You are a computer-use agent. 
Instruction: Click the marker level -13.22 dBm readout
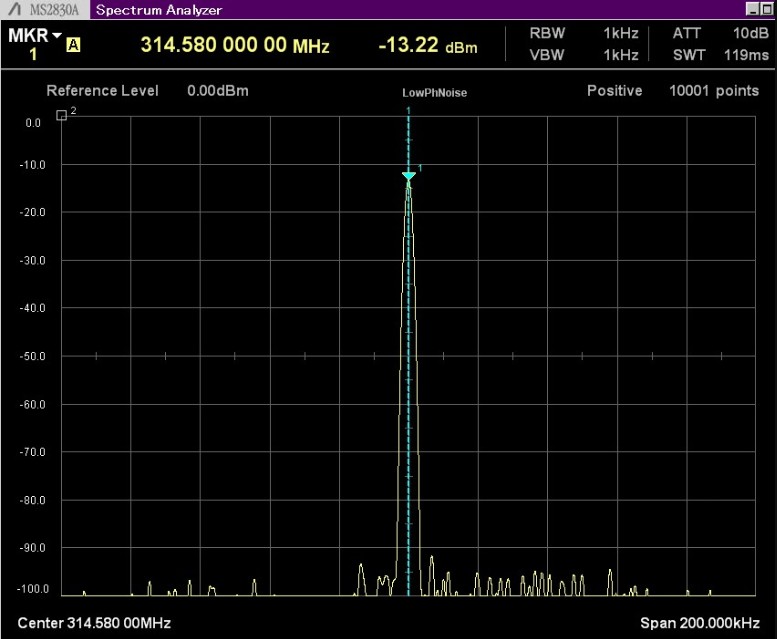428,46
